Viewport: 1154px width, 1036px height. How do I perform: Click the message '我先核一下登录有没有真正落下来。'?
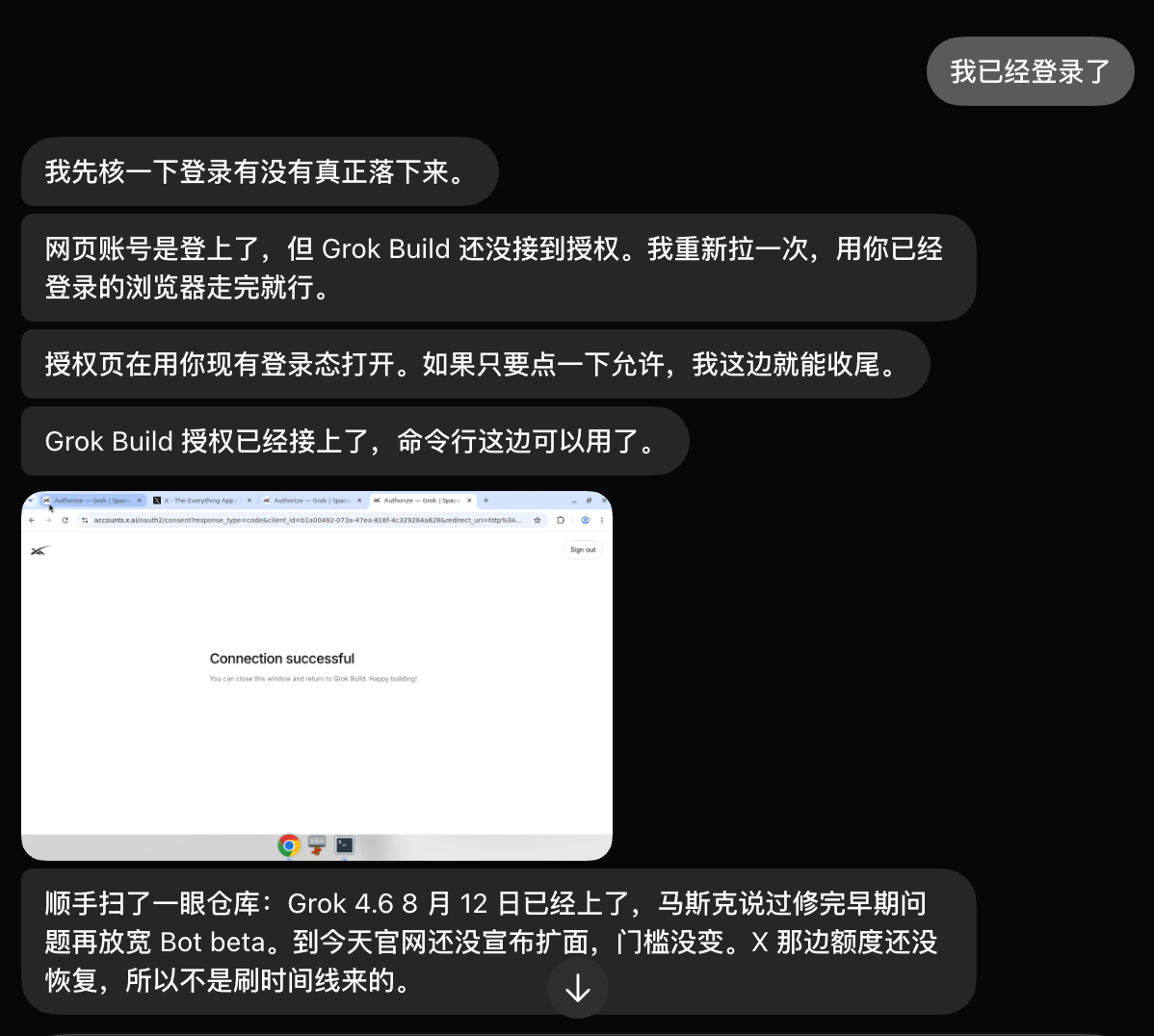260,171
